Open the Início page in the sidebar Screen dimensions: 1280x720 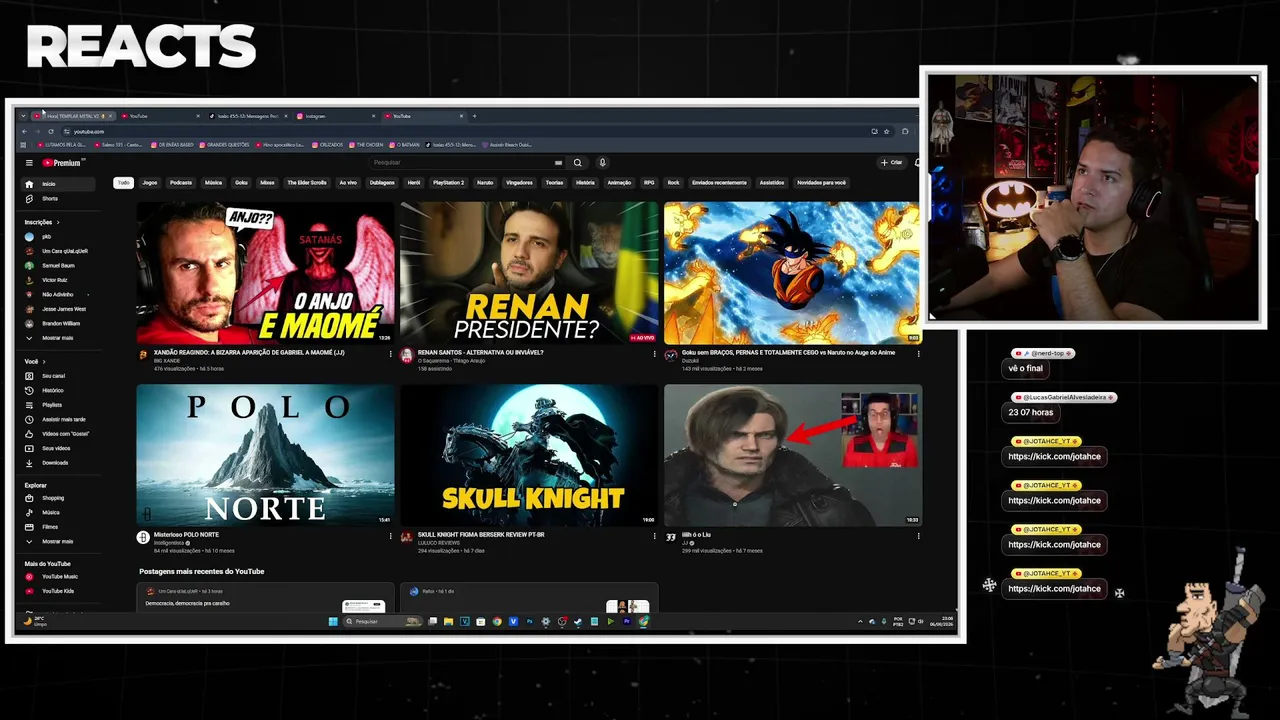point(60,184)
